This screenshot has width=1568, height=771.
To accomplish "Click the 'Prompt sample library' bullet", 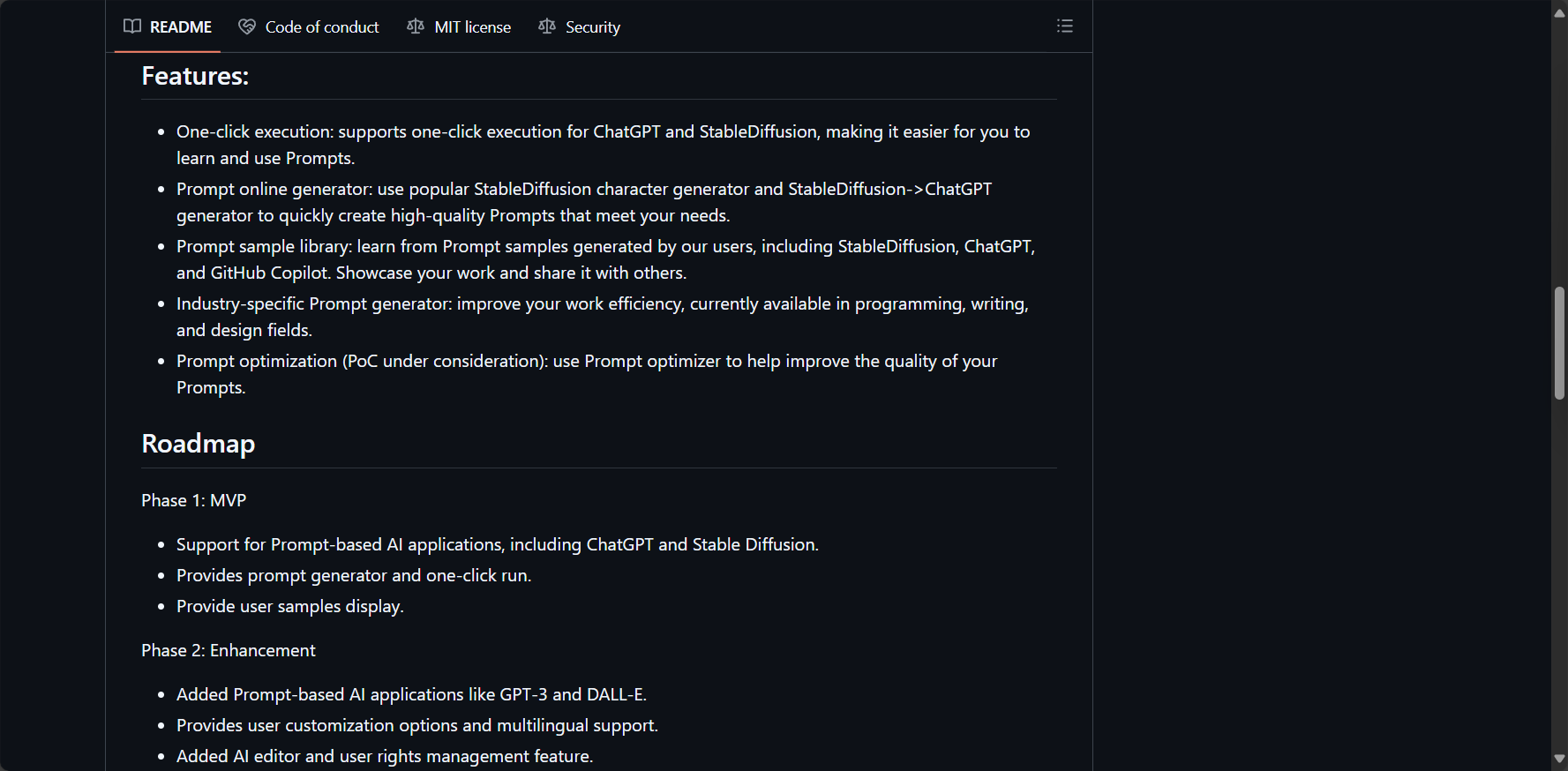I will point(606,259).
